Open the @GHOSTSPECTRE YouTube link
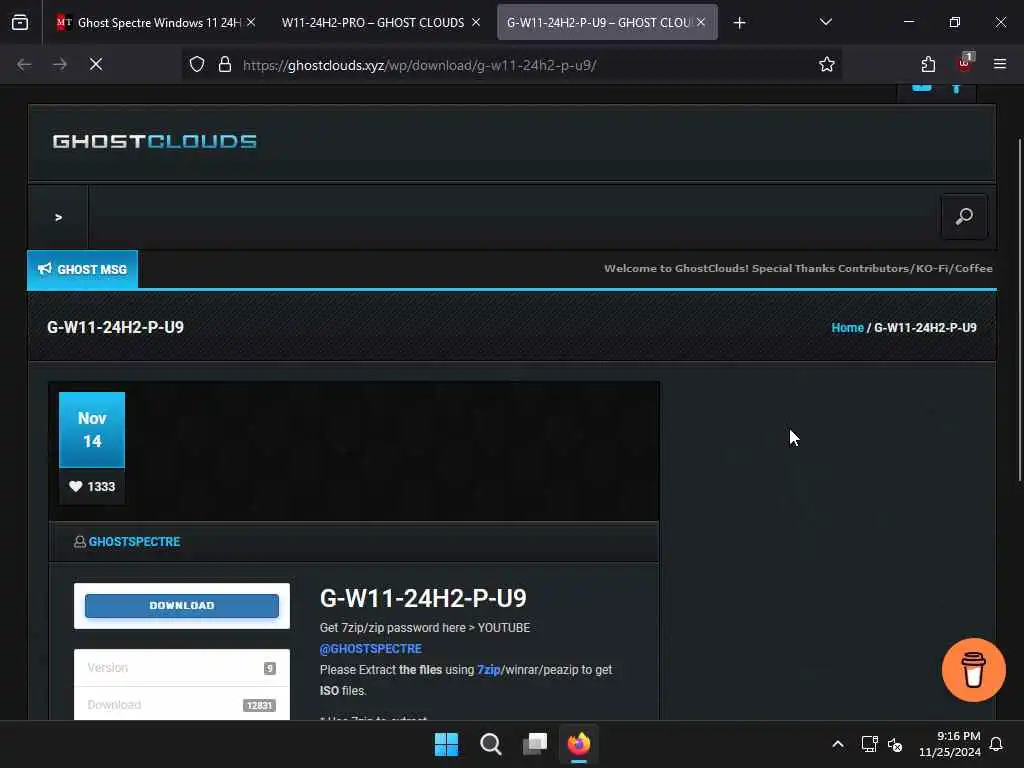This screenshot has height=768, width=1024. point(370,648)
